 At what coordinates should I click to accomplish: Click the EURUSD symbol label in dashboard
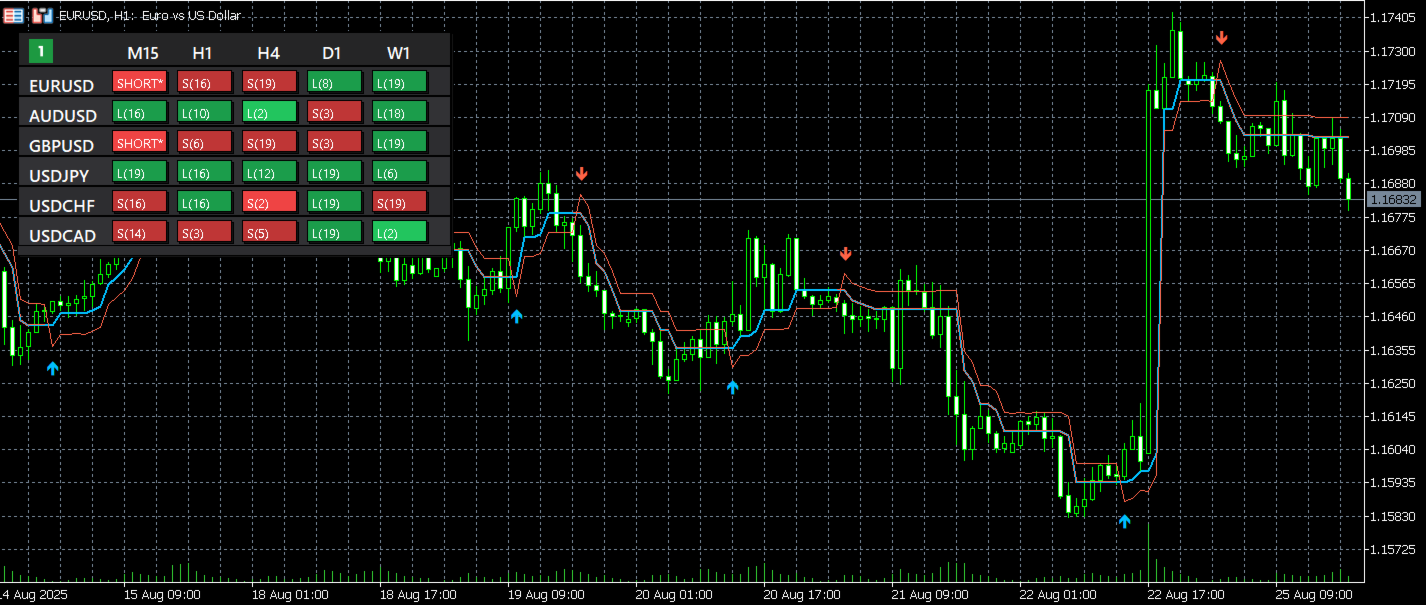62,86
